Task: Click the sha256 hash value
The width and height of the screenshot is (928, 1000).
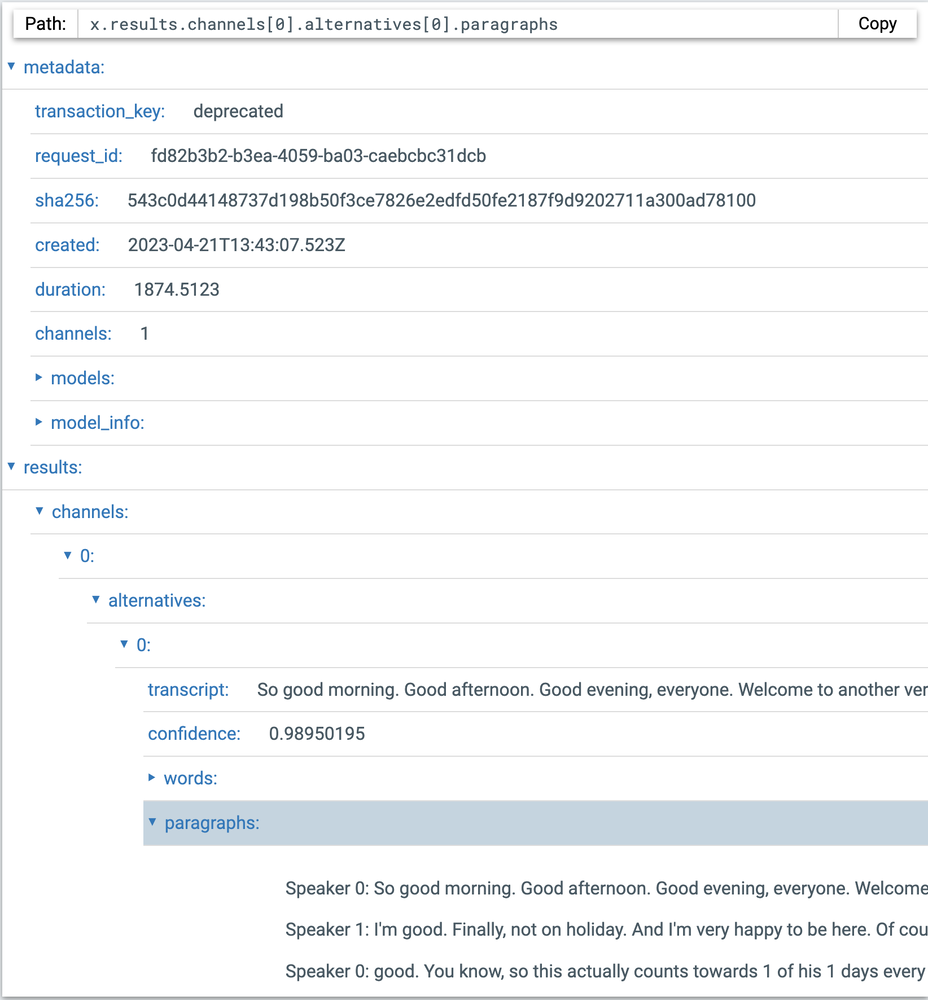Action: 441,201
